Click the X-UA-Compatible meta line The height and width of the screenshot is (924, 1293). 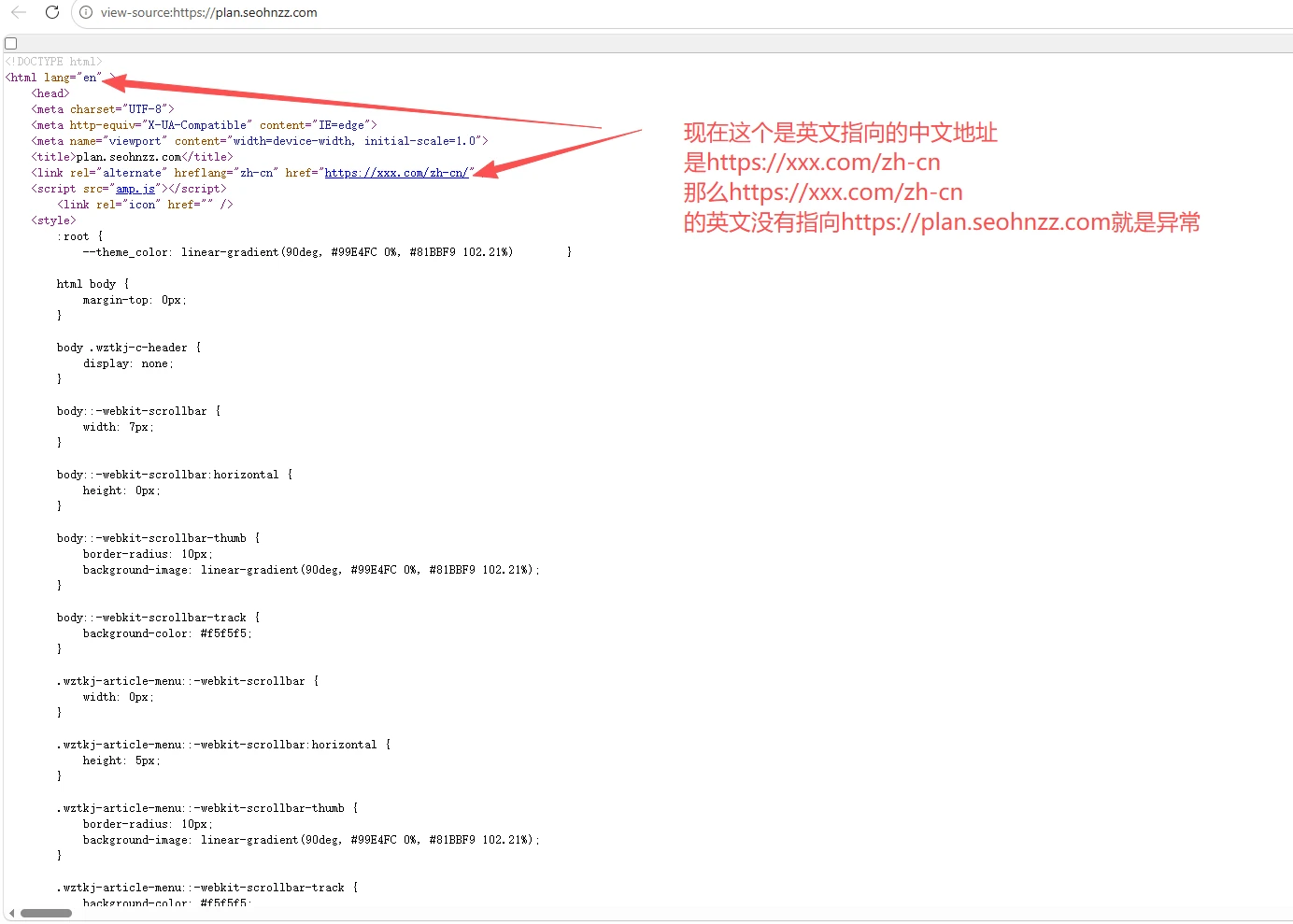pyautogui.click(x=205, y=125)
